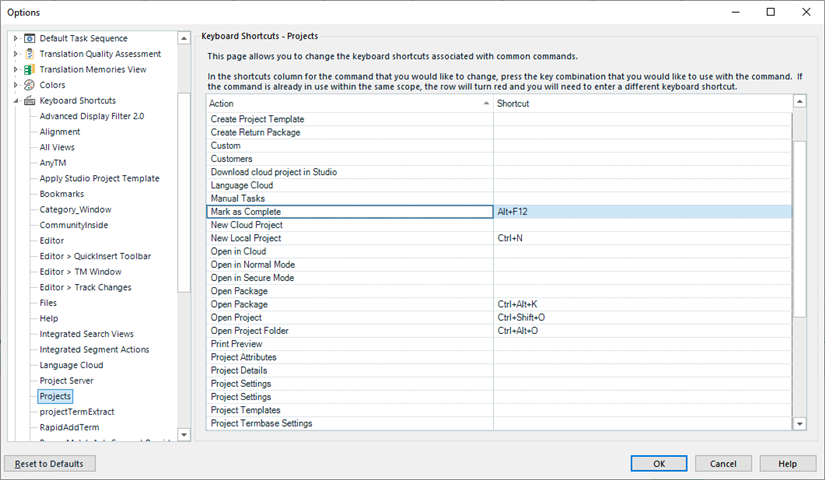Click the shortcuts table scroll-down arrow
The image size is (825, 480).
coord(800,424)
